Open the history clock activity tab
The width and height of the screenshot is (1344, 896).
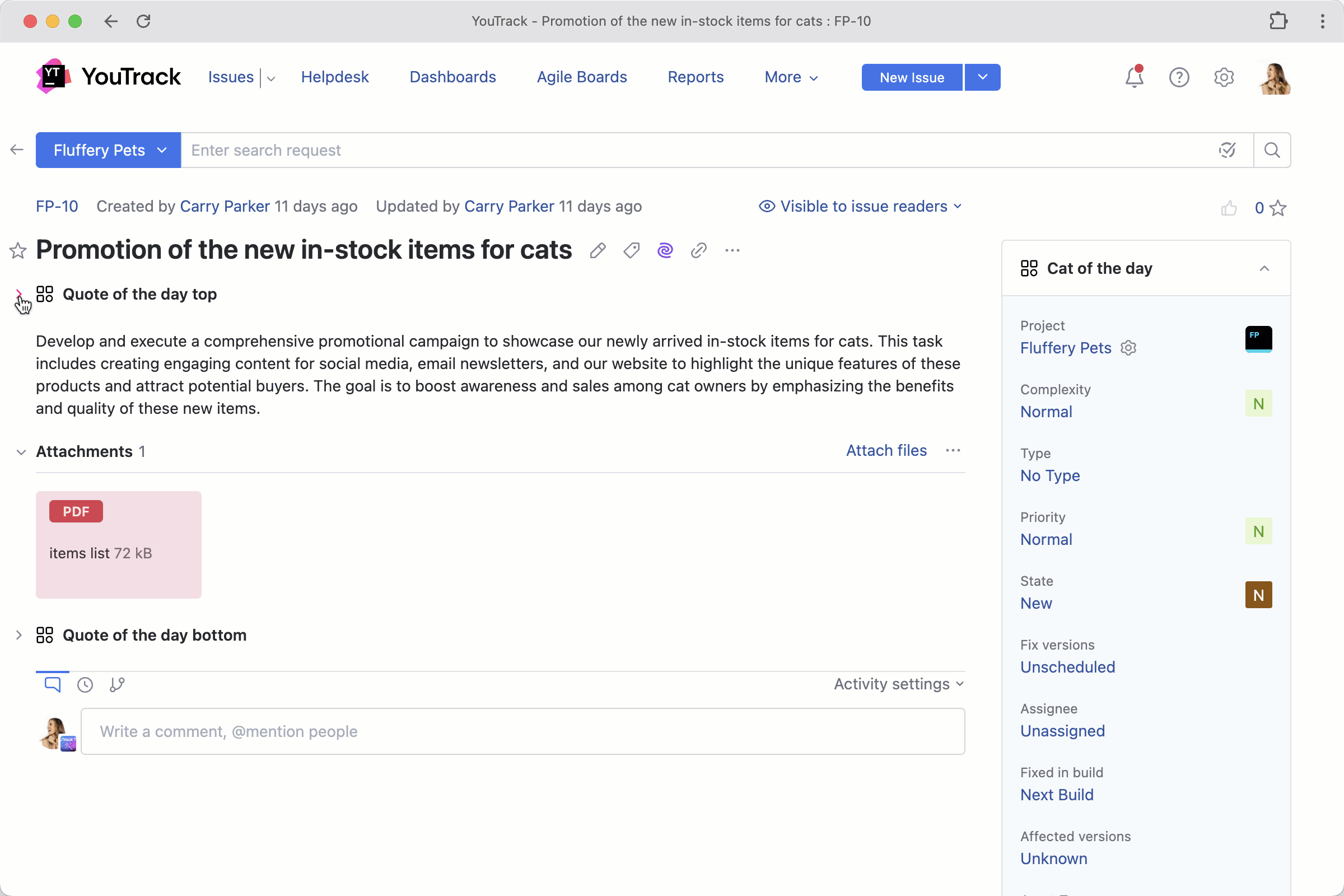pyautogui.click(x=85, y=684)
